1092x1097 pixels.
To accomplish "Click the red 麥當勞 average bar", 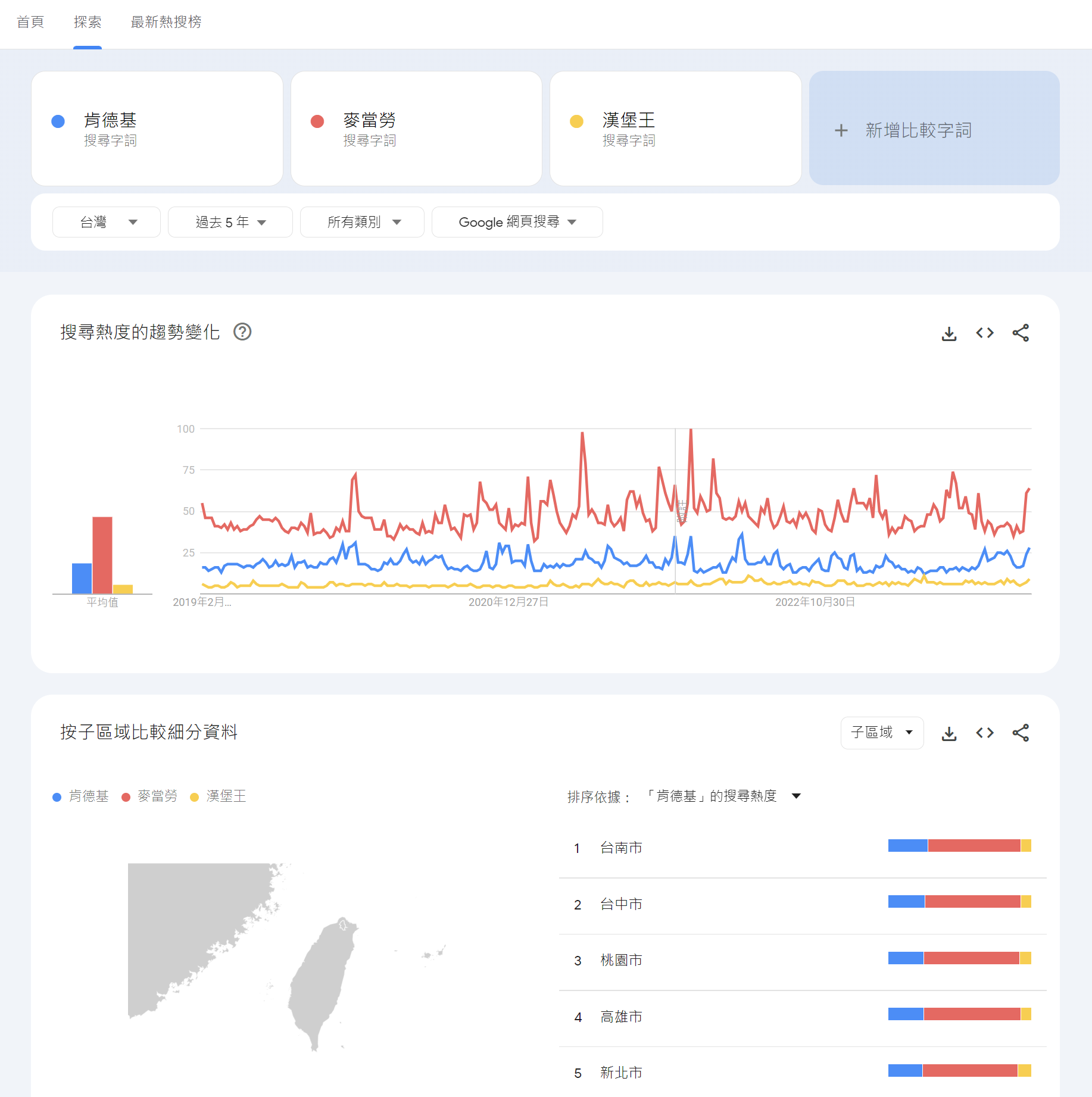I will (x=102, y=555).
